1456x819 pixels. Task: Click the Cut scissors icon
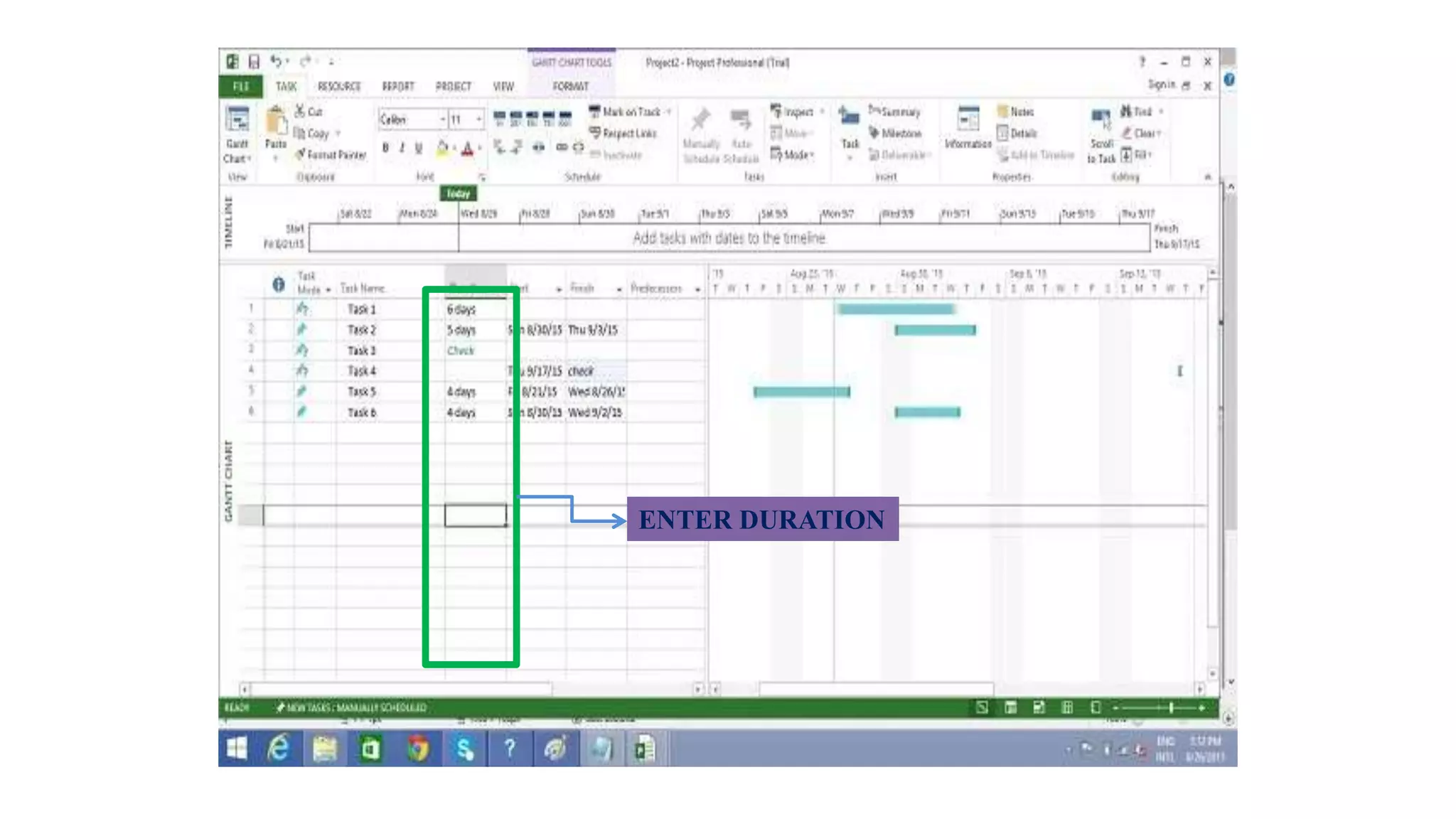click(301, 112)
